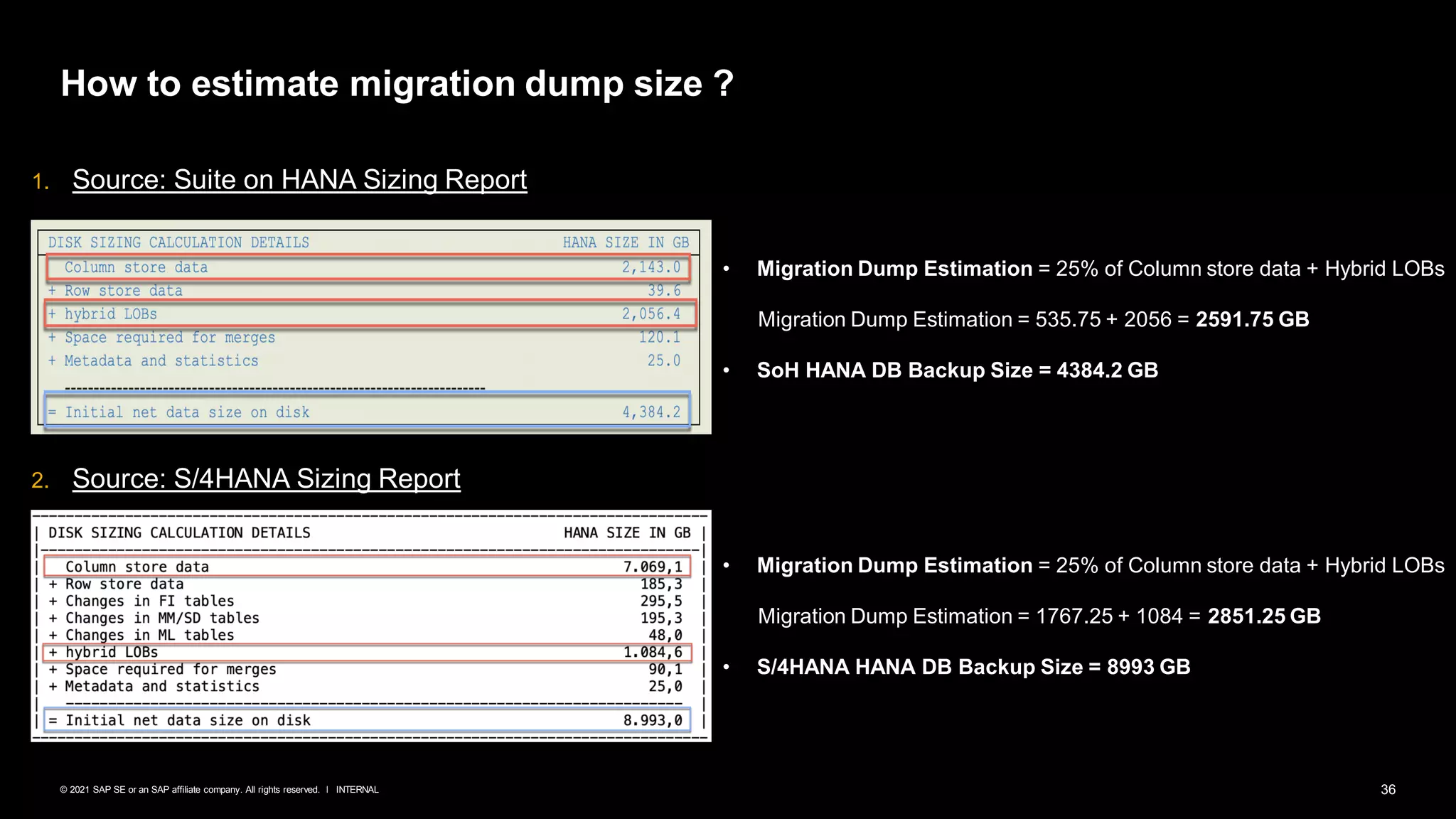Select the 2,143.0 column store value

pos(651,267)
